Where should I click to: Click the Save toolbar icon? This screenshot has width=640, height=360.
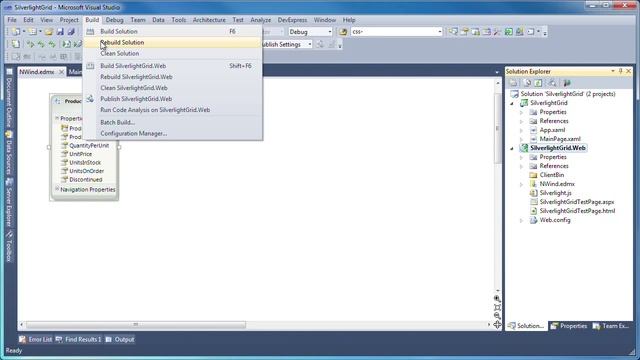pyautogui.click(x=60, y=31)
